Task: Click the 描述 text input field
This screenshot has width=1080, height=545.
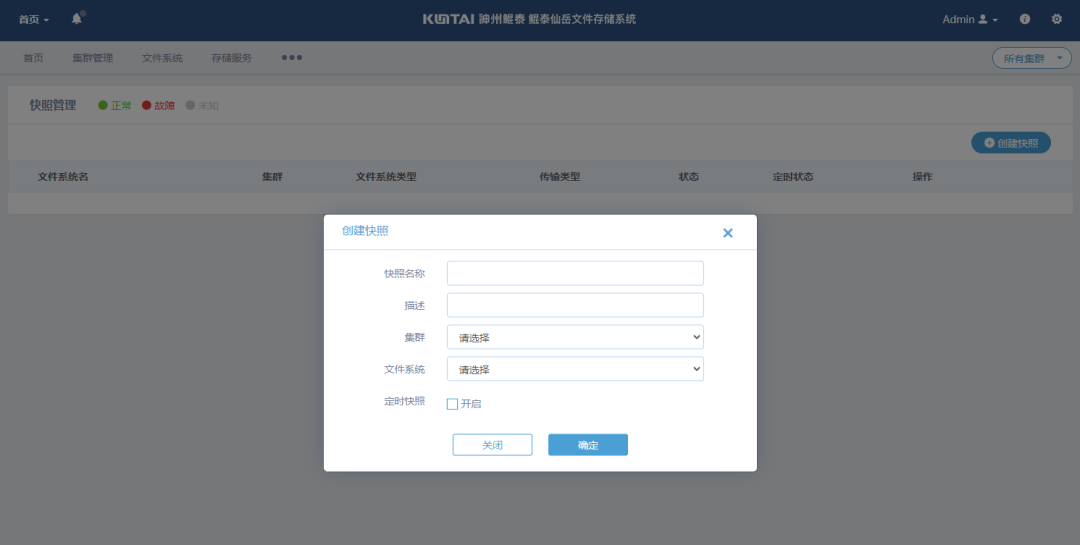Action: click(575, 305)
